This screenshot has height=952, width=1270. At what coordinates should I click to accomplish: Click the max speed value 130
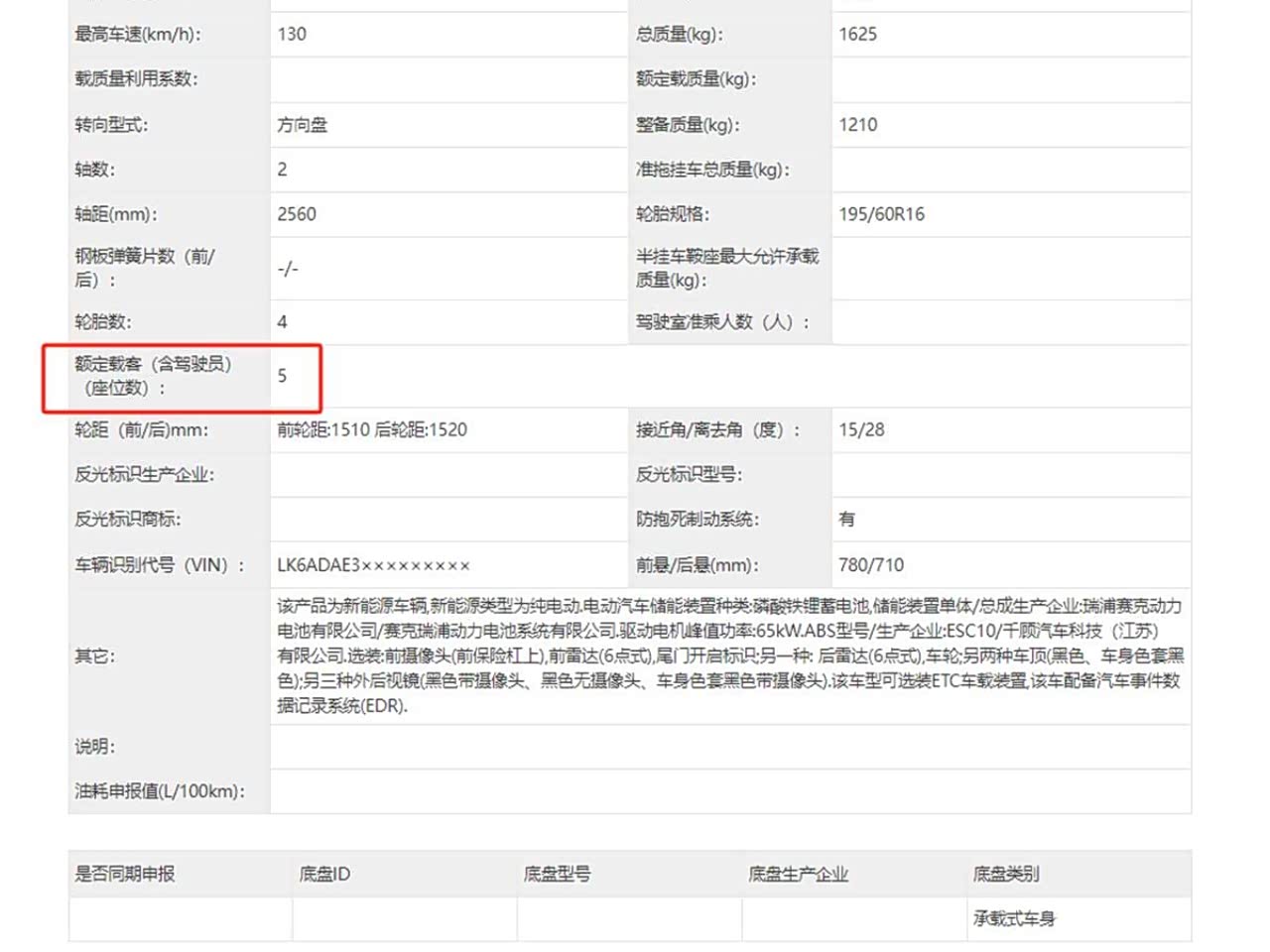(292, 35)
